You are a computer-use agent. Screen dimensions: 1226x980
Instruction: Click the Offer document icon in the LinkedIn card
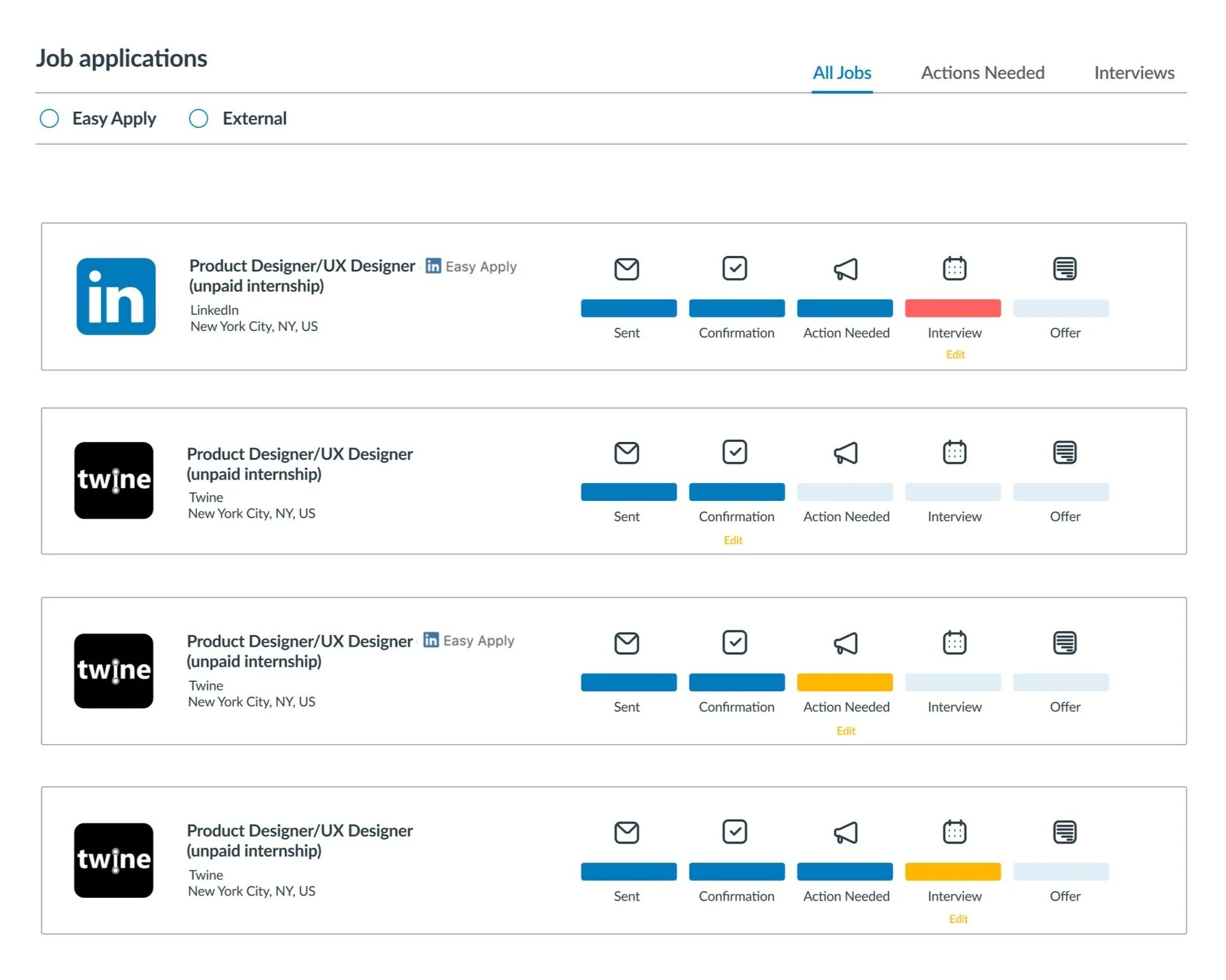tap(1064, 268)
